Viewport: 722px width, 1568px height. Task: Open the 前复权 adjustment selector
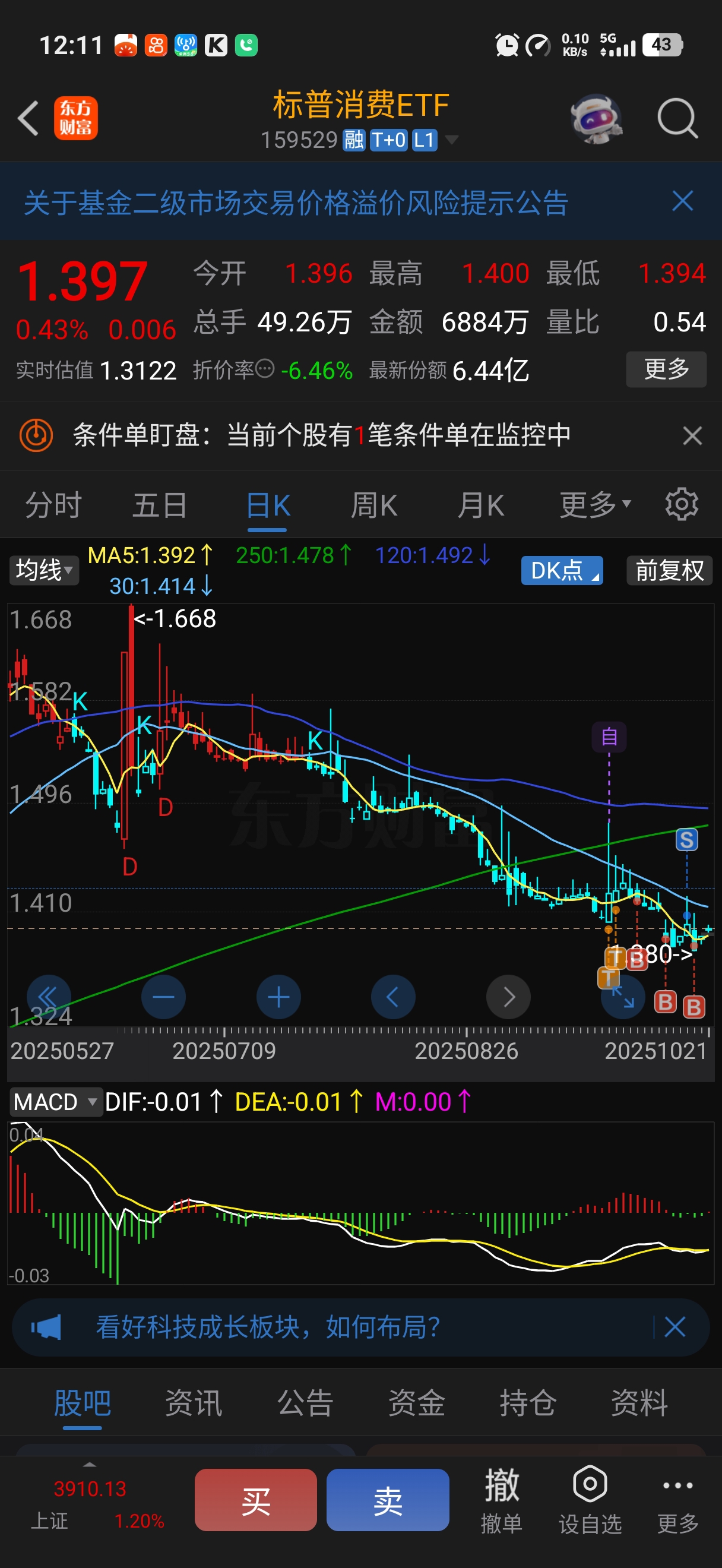[670, 570]
